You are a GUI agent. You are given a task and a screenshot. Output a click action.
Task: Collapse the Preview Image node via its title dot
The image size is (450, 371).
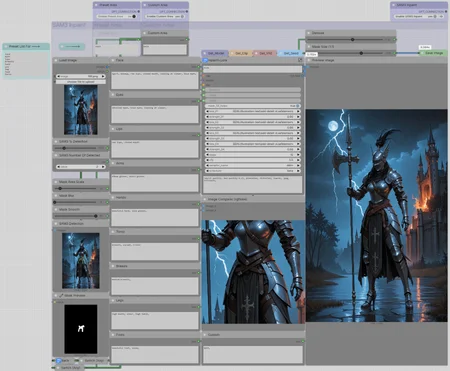pos(309,60)
